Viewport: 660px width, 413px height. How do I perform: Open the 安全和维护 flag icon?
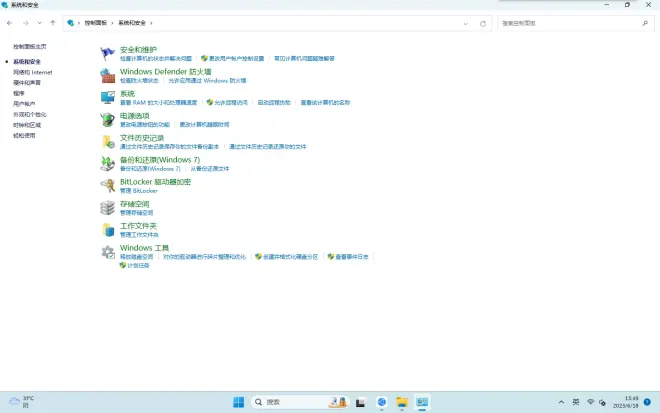click(x=107, y=53)
